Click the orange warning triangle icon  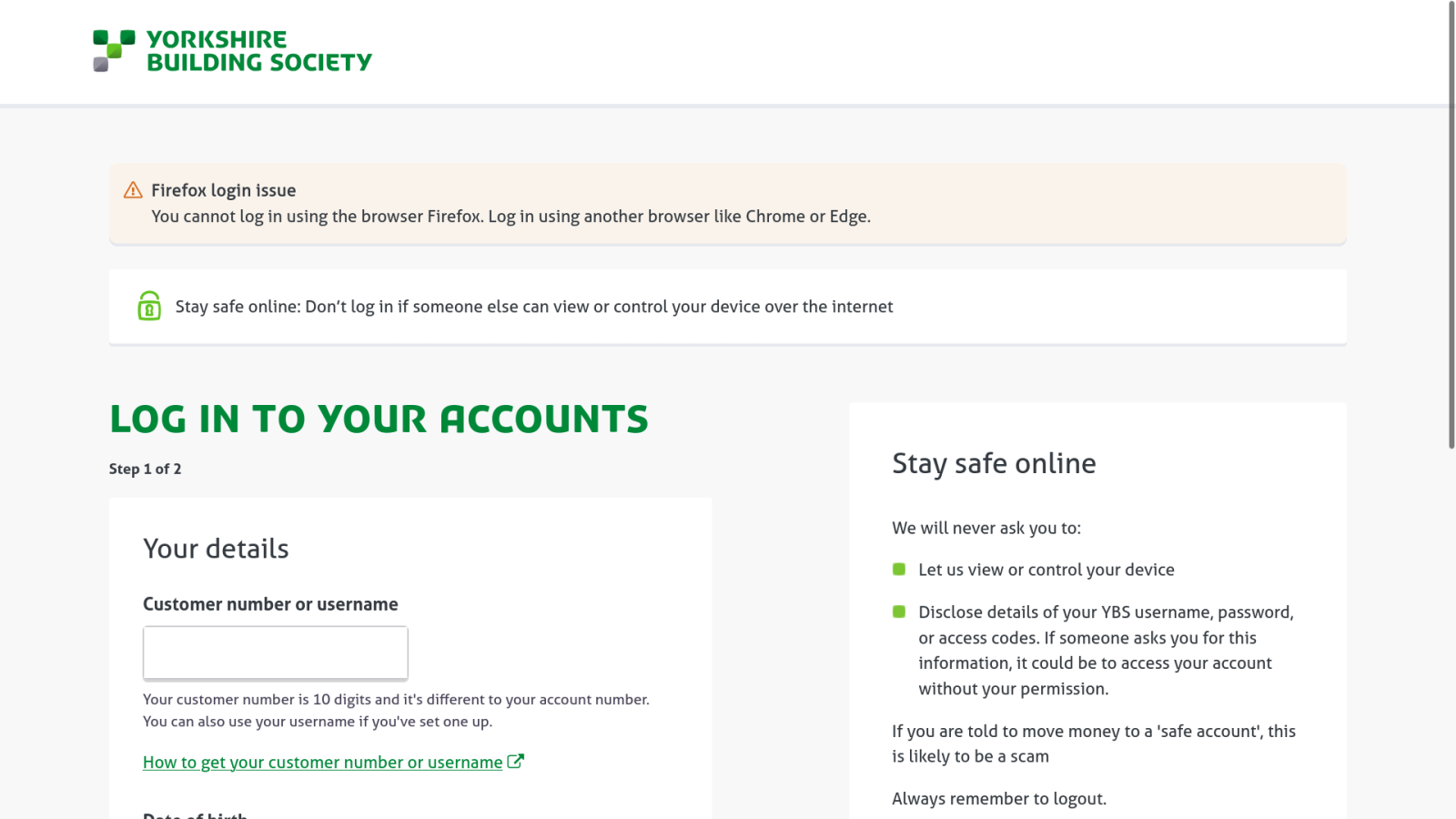[x=133, y=190]
